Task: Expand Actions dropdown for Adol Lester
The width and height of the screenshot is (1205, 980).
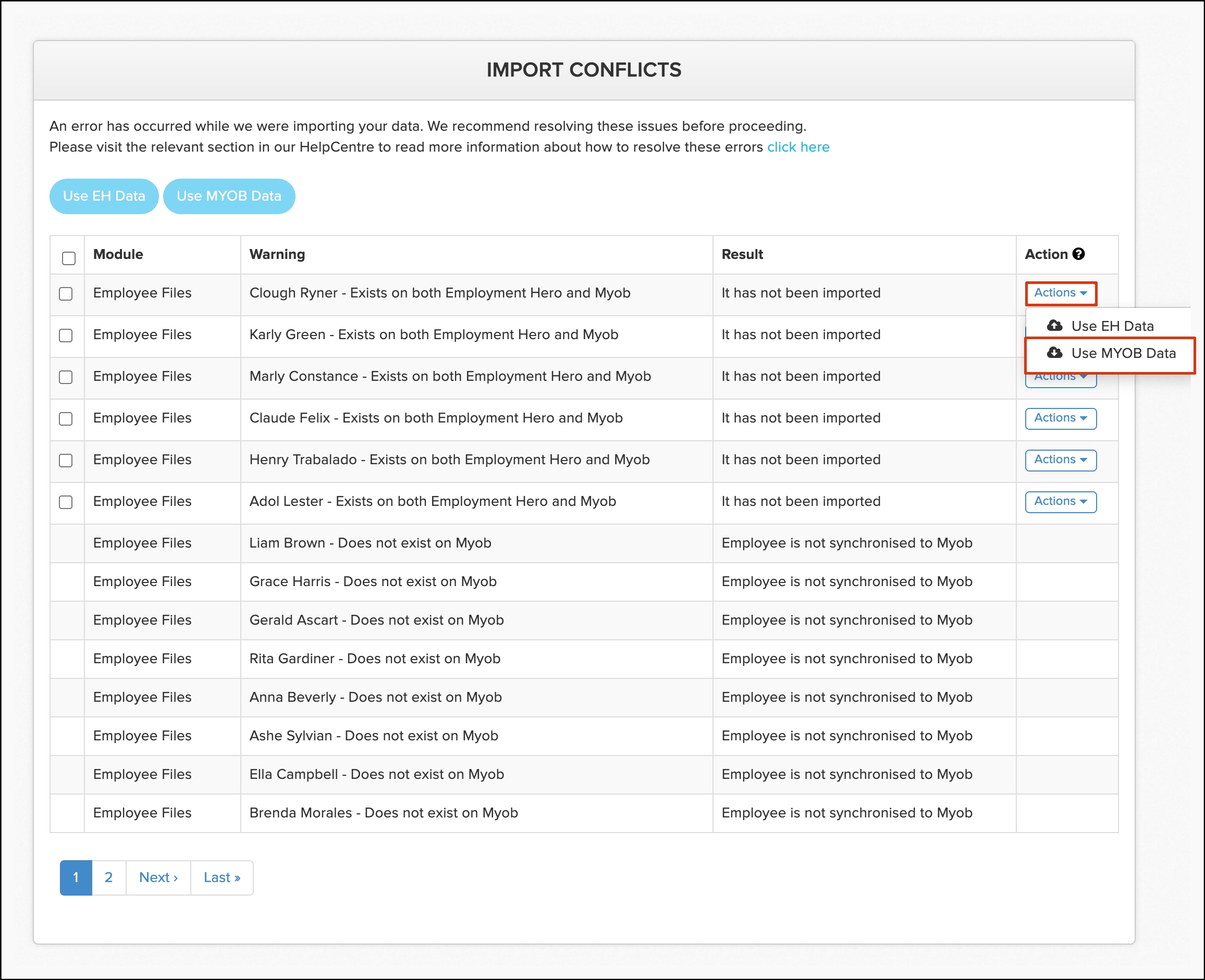Action: click(x=1061, y=501)
